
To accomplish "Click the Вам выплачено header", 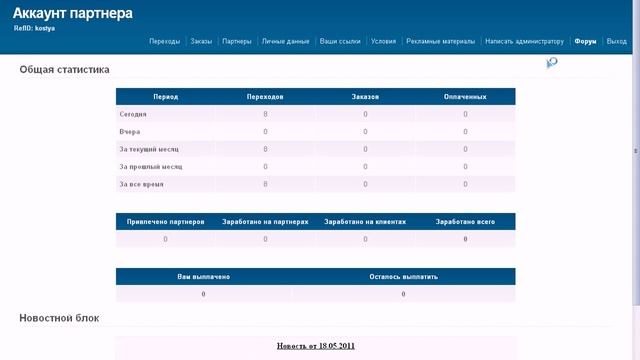I will pos(204,277).
